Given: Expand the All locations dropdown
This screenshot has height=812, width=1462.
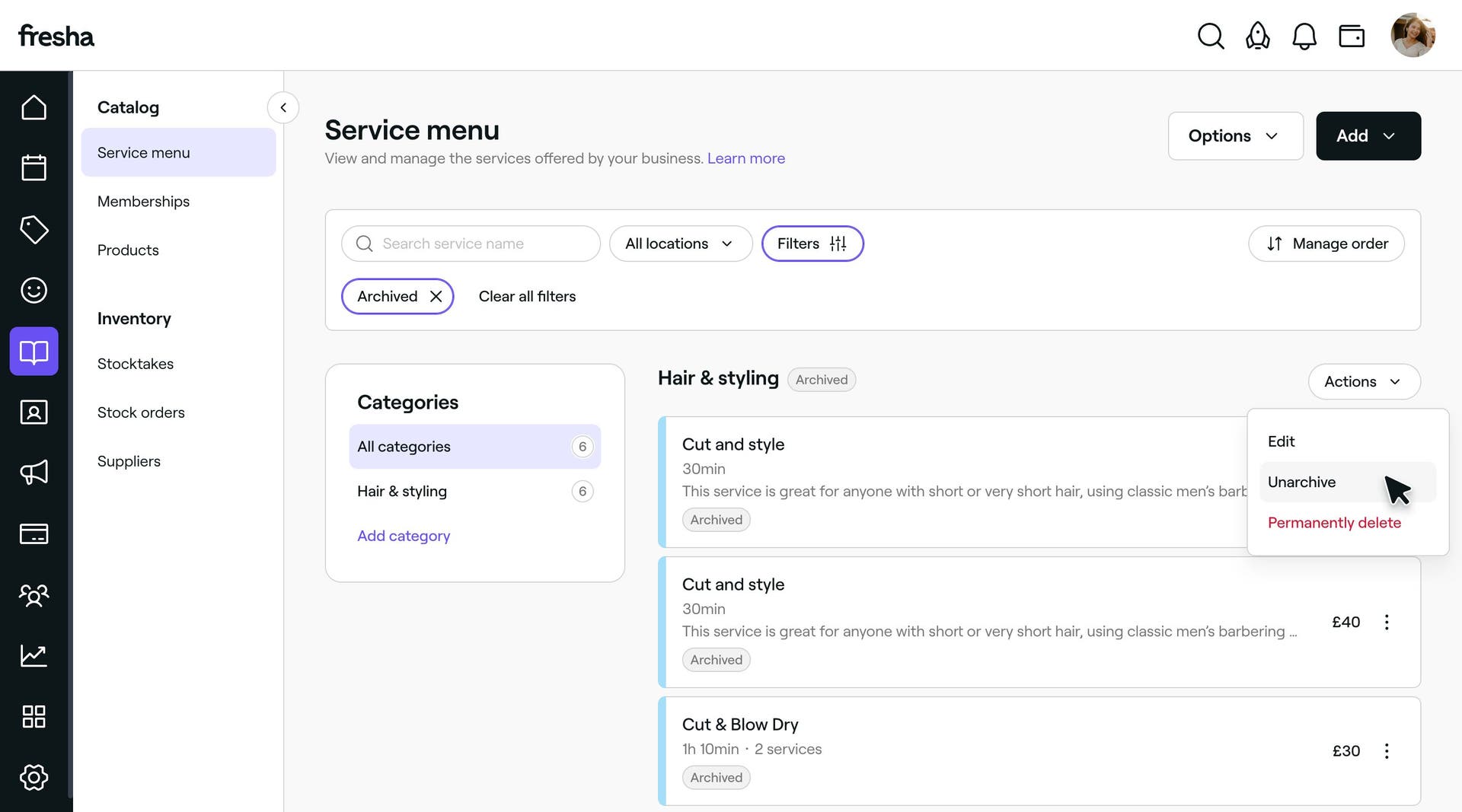Looking at the screenshot, I should 680,244.
